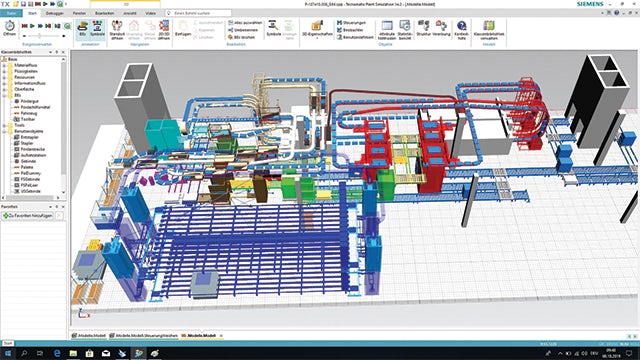Toggle the Symbole animation button
The image size is (640, 360).
97,29
